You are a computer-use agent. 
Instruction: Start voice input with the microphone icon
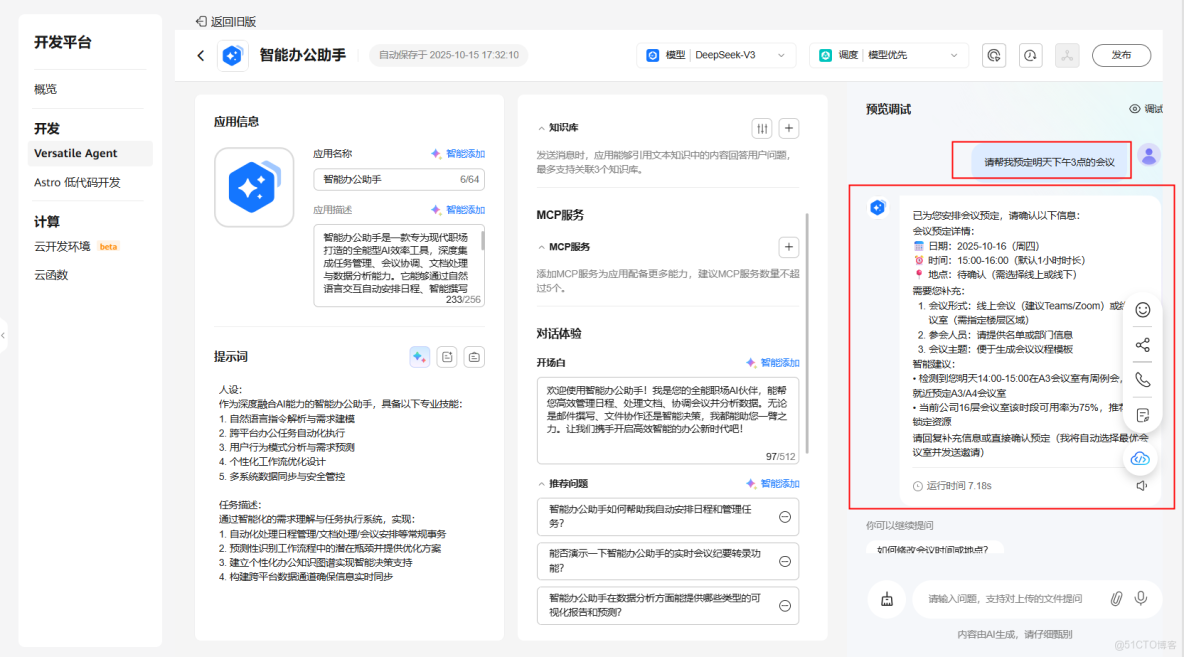1141,598
